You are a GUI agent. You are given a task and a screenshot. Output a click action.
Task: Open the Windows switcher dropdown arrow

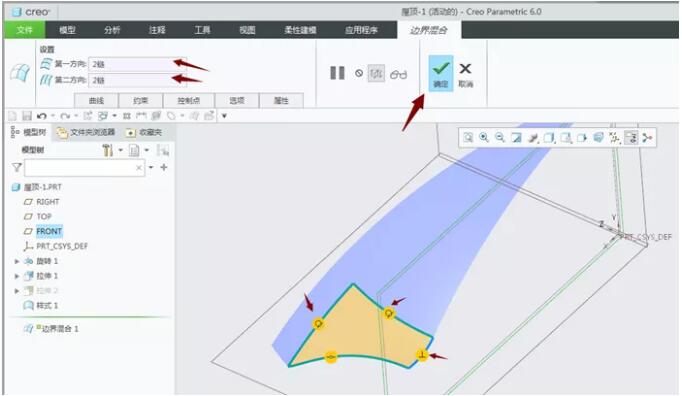click(114, 116)
